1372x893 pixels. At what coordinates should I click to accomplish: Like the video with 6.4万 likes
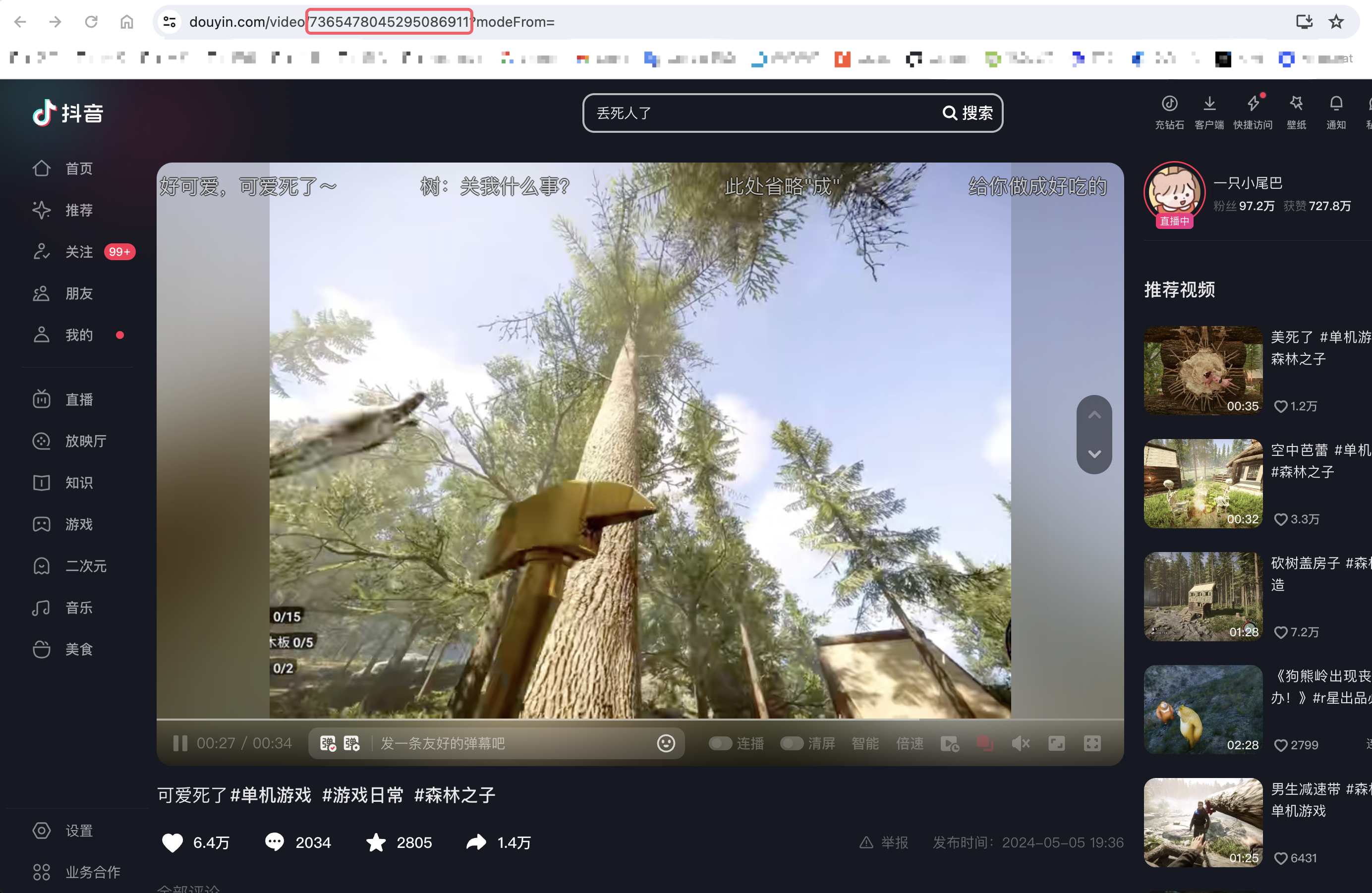(x=195, y=842)
